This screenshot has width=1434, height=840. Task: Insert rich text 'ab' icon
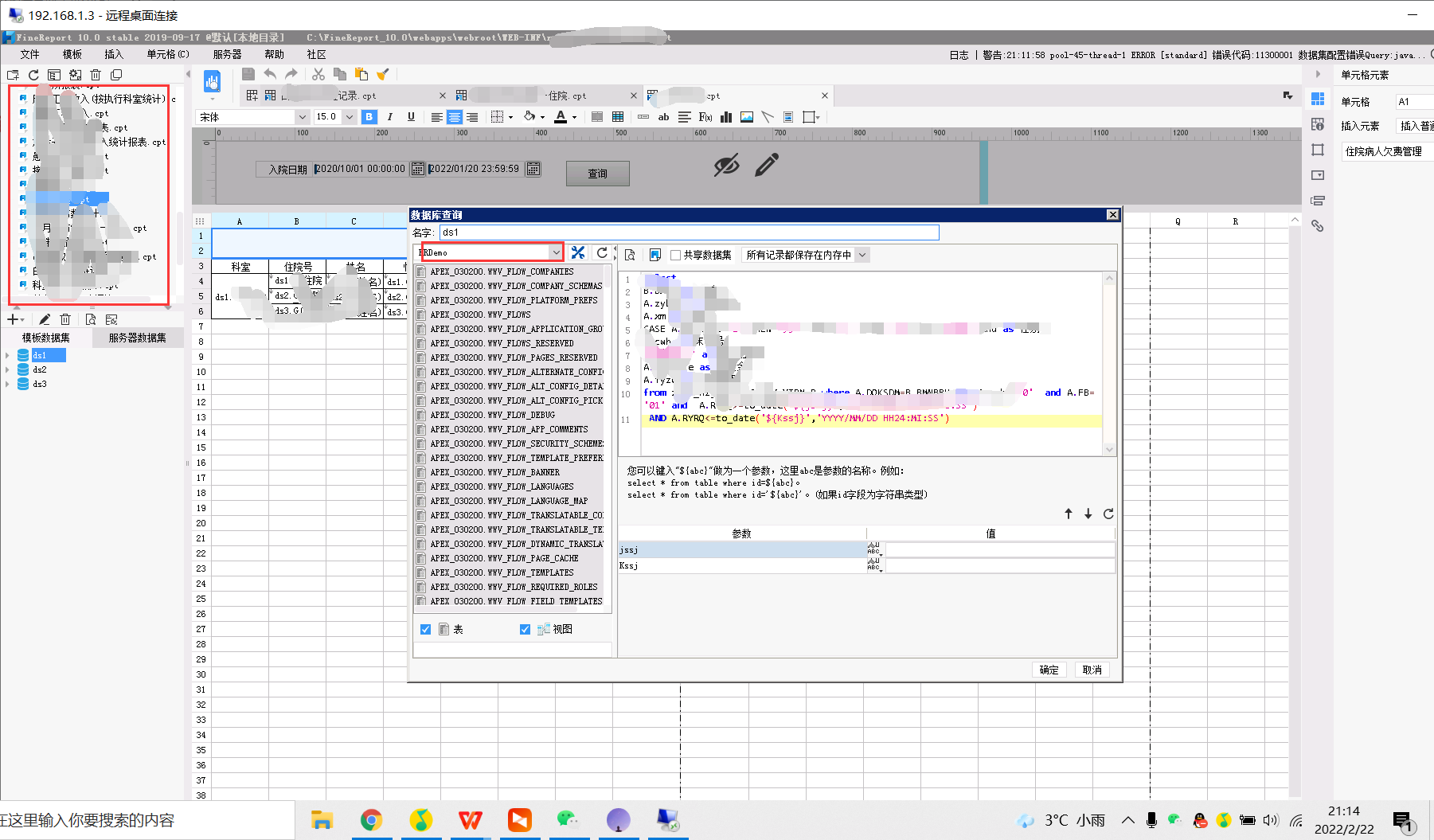coord(663,117)
